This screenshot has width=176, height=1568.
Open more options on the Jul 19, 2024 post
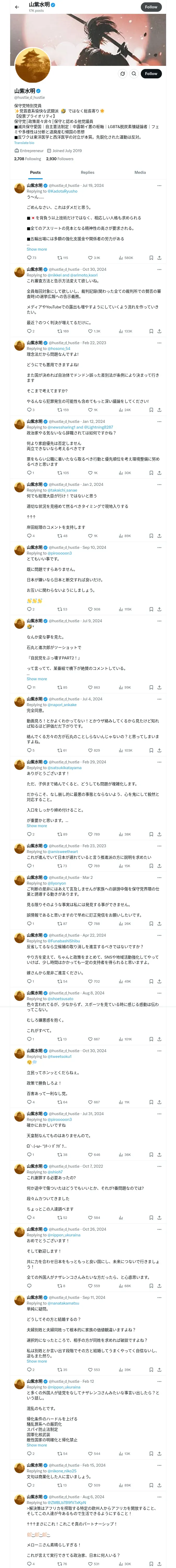tap(159, 186)
